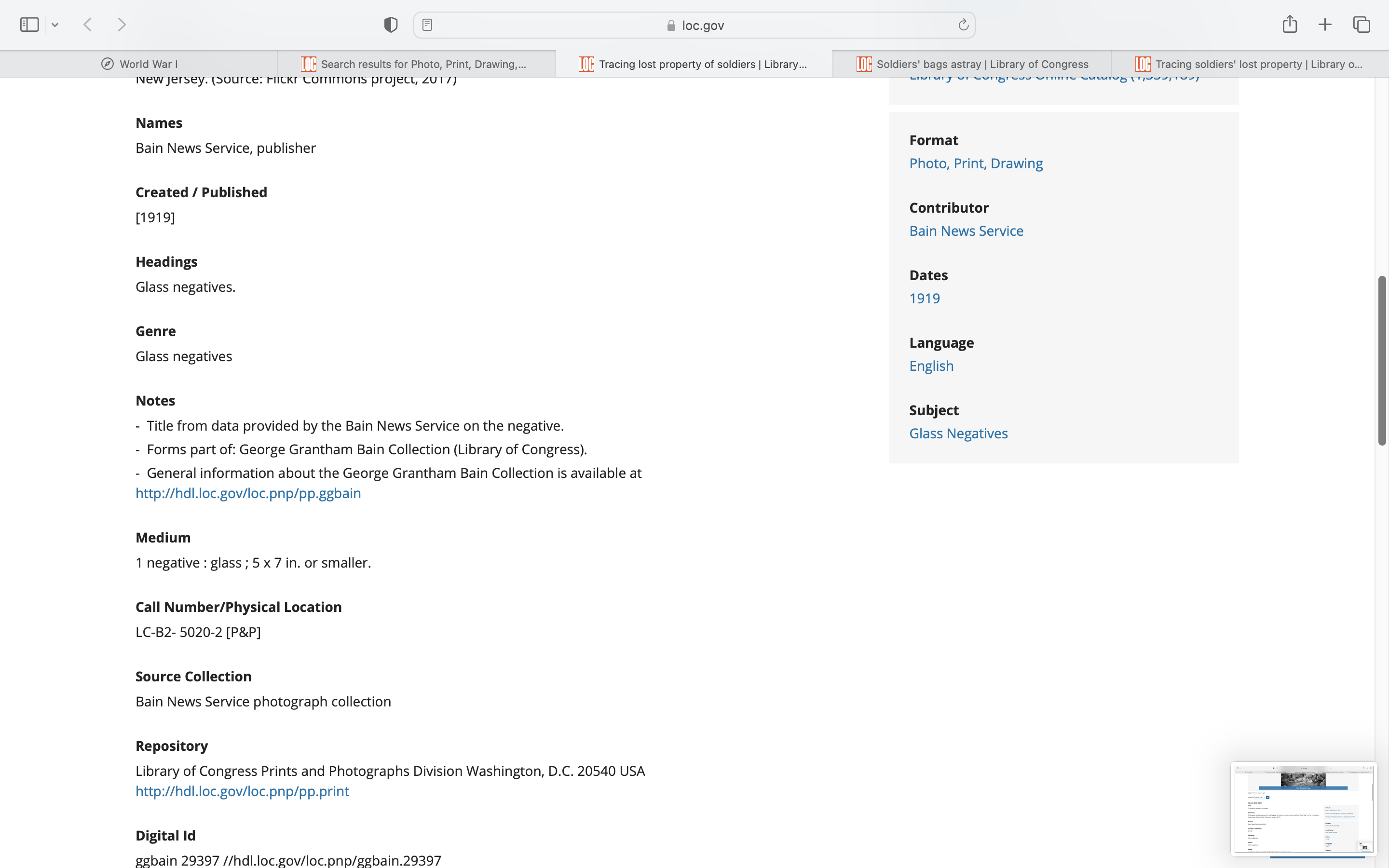Image resolution: width=1389 pixels, height=868 pixels.
Task: Open the Share menu
Action: point(1290,24)
